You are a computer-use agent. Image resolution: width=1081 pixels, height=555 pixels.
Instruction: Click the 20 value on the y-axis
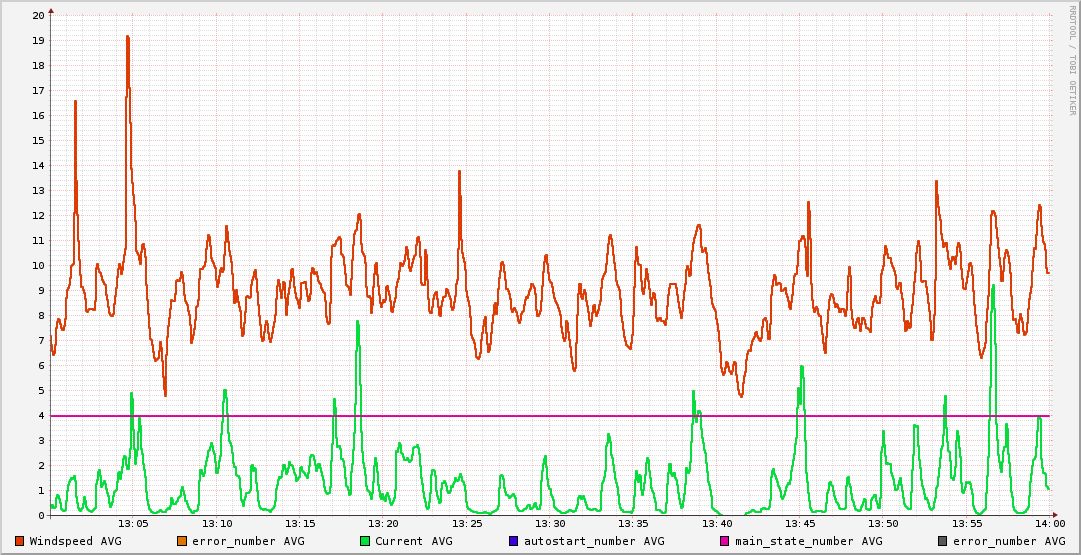[38, 15]
